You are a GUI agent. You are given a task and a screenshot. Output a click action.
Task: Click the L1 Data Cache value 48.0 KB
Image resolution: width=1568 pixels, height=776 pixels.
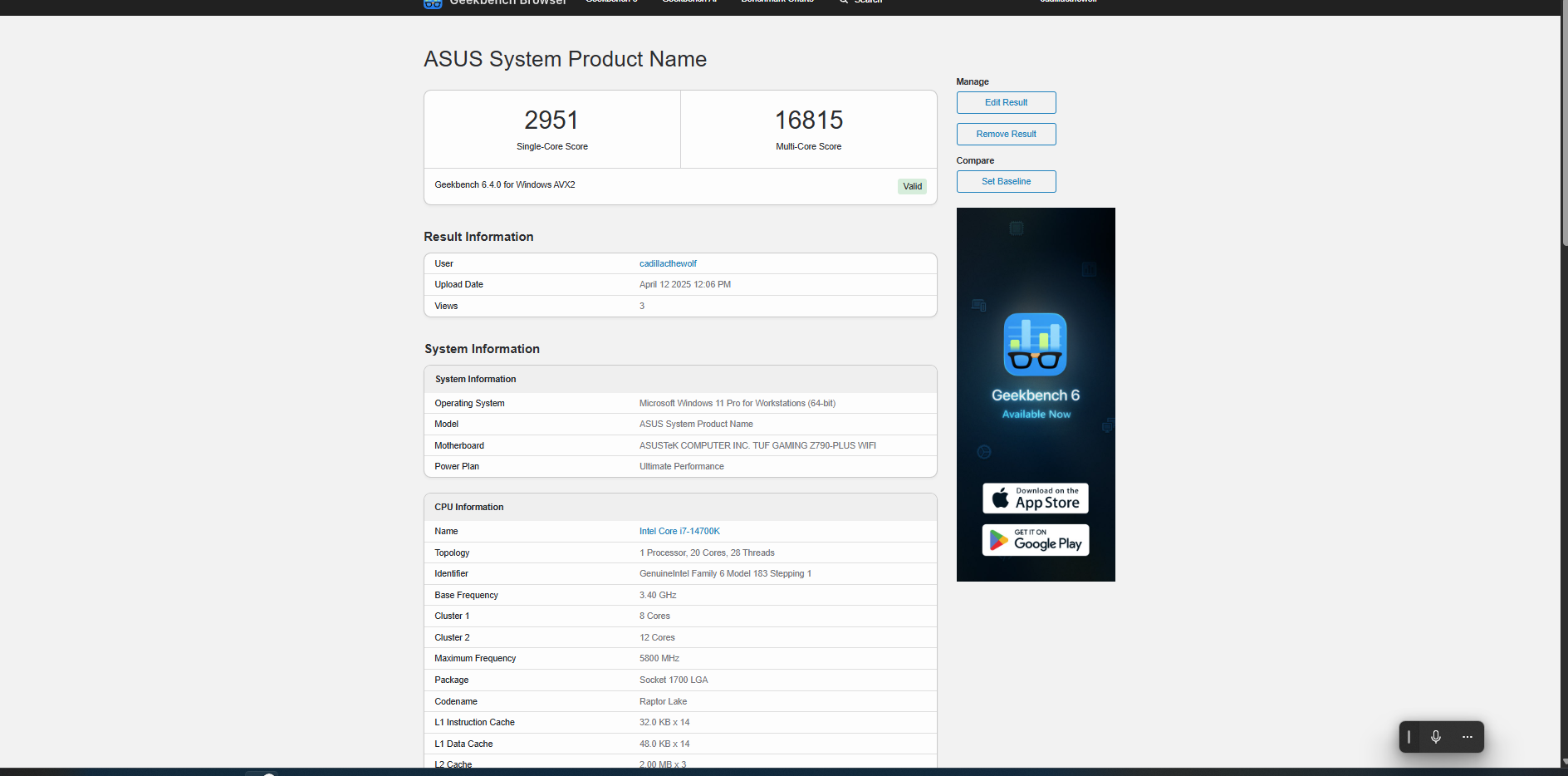[664, 744]
